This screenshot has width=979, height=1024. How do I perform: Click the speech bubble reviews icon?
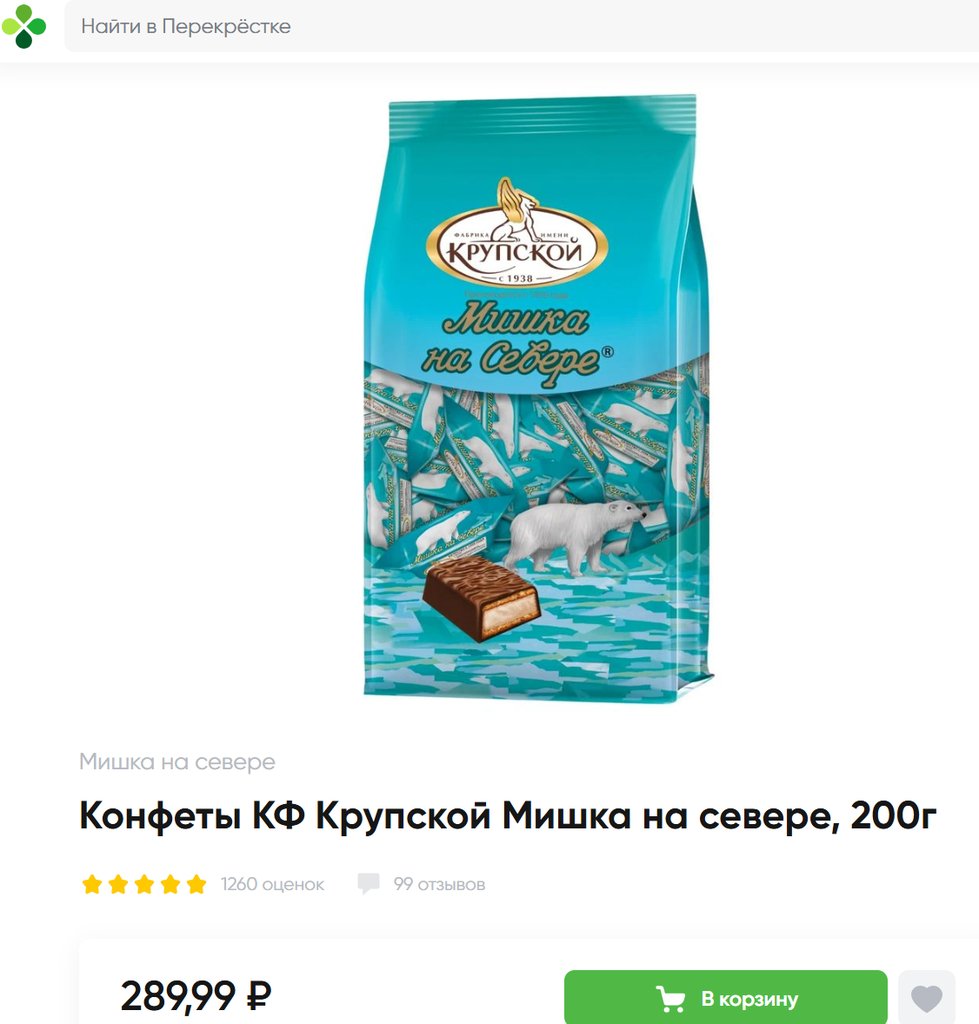[x=368, y=884]
